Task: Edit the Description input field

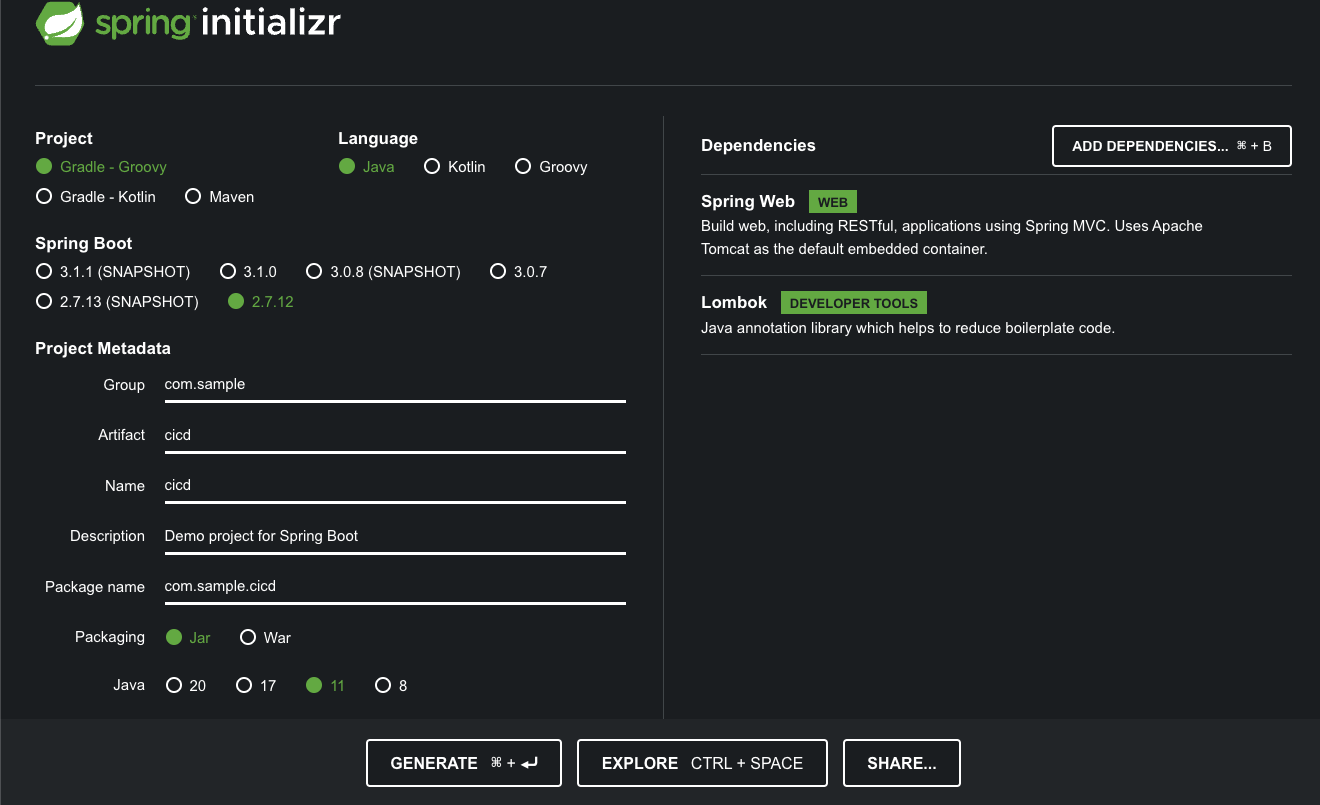Action: [x=395, y=537]
